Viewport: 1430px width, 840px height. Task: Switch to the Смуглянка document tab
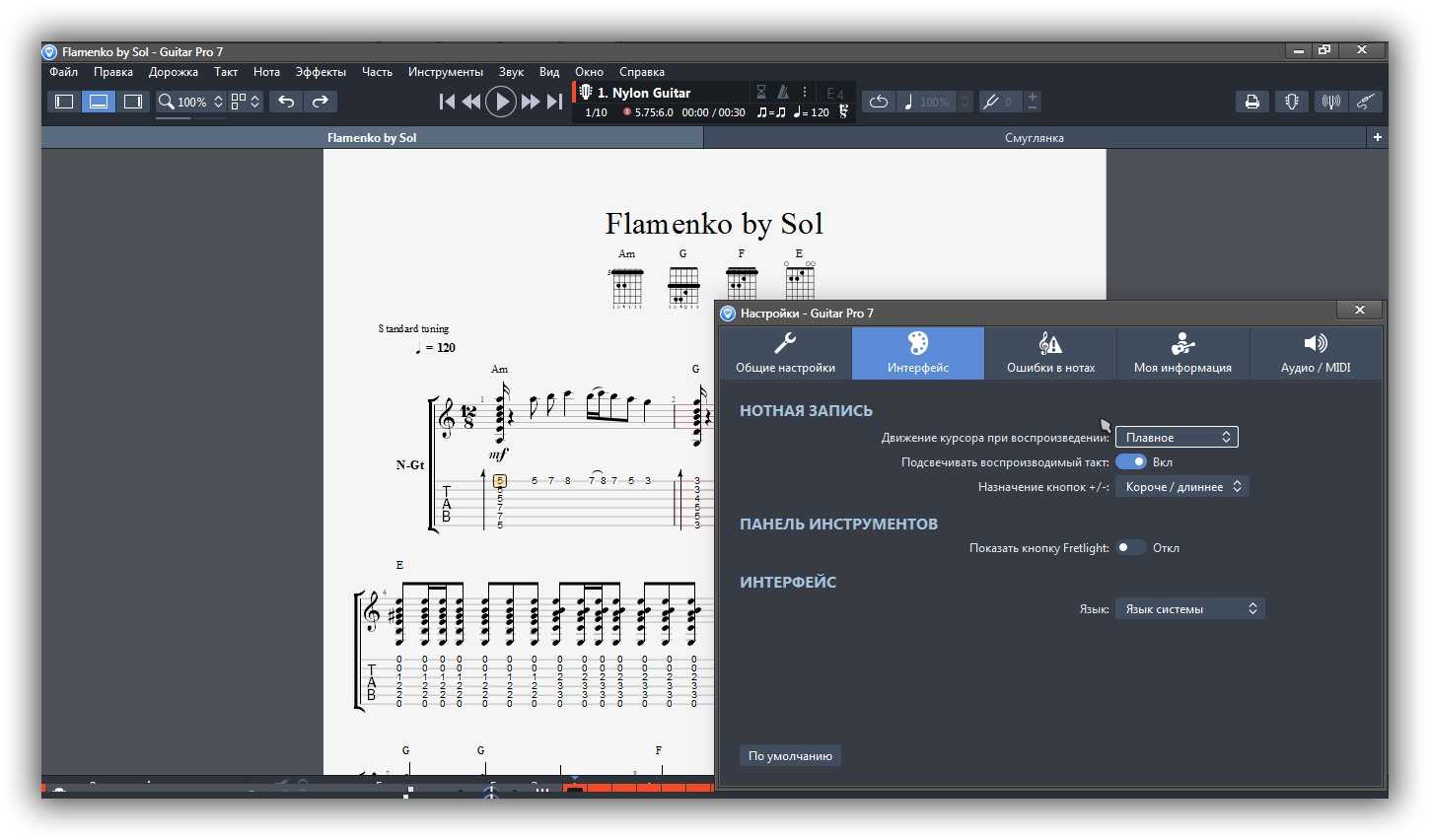click(1035, 138)
